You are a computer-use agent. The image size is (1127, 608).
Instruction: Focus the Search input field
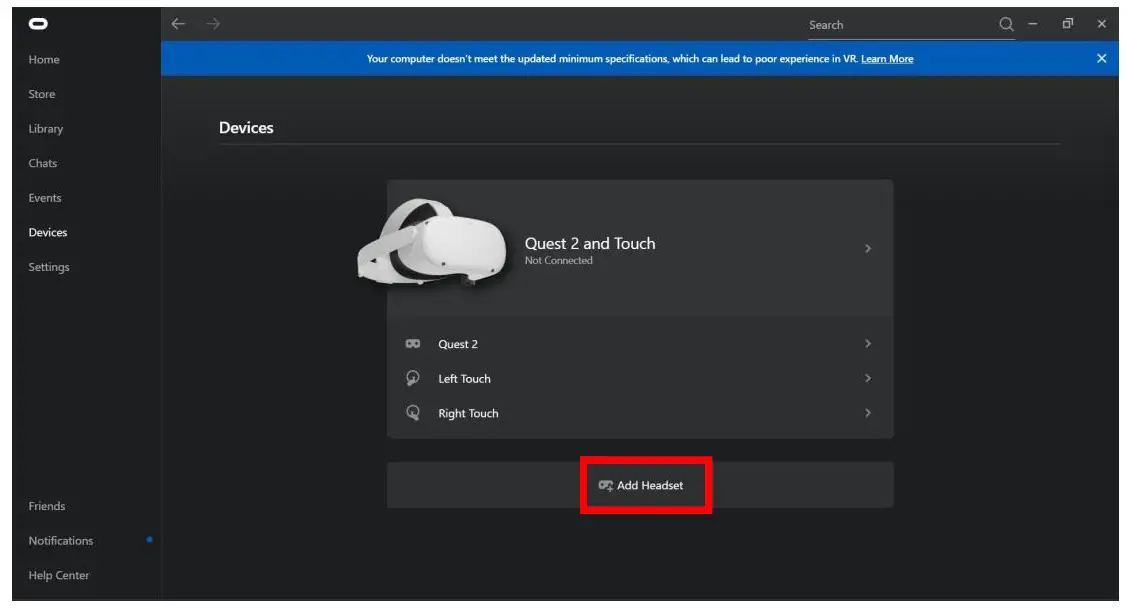coord(895,25)
